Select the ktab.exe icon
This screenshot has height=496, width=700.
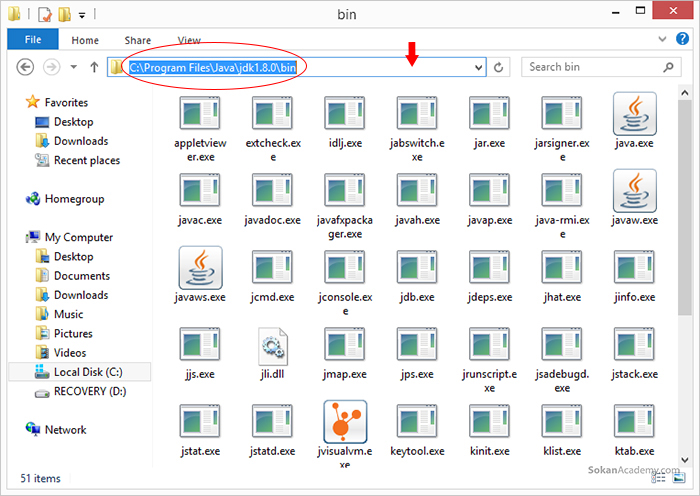pos(634,421)
